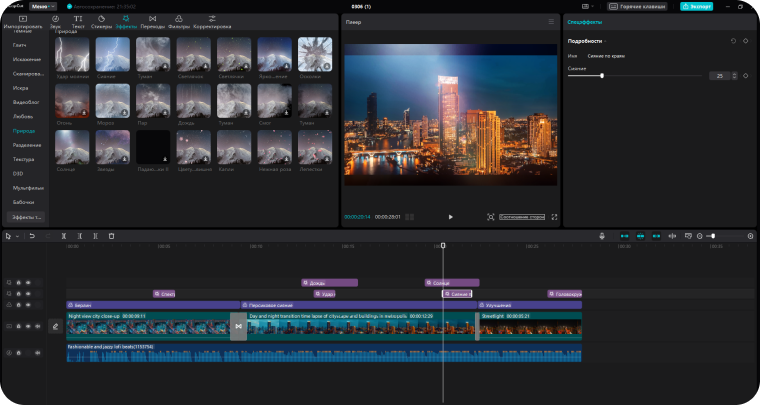Enter fullscreen preview in the player
Screen dimensions: 760x405
(x=554, y=216)
